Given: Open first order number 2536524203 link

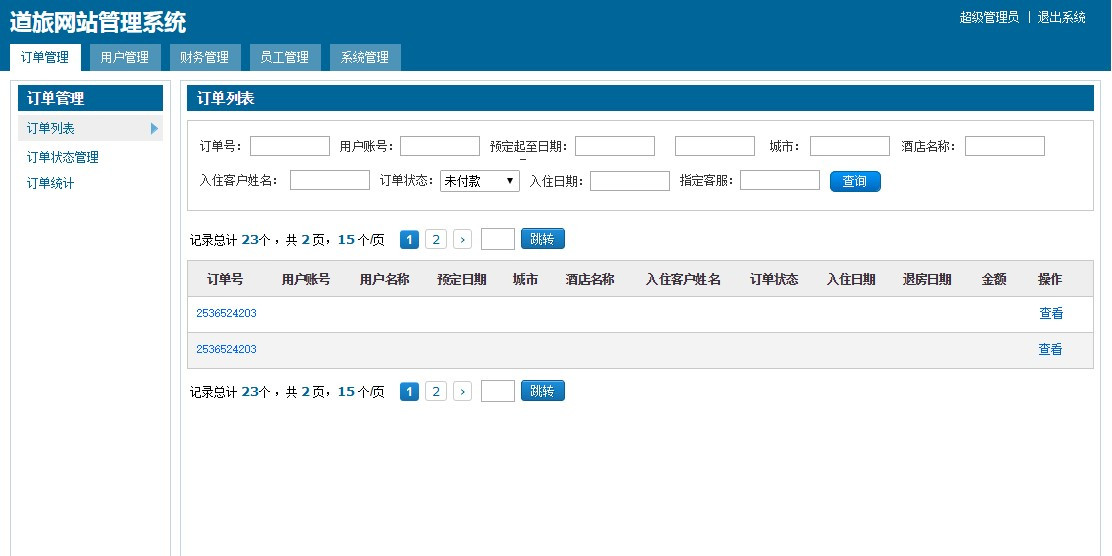Looking at the screenshot, I should 226,313.
